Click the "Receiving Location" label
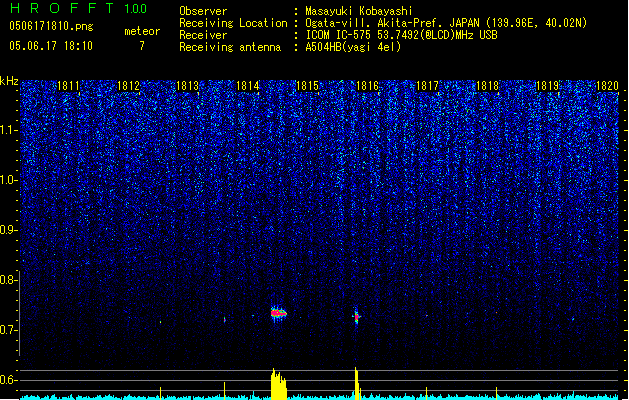 [233, 23]
